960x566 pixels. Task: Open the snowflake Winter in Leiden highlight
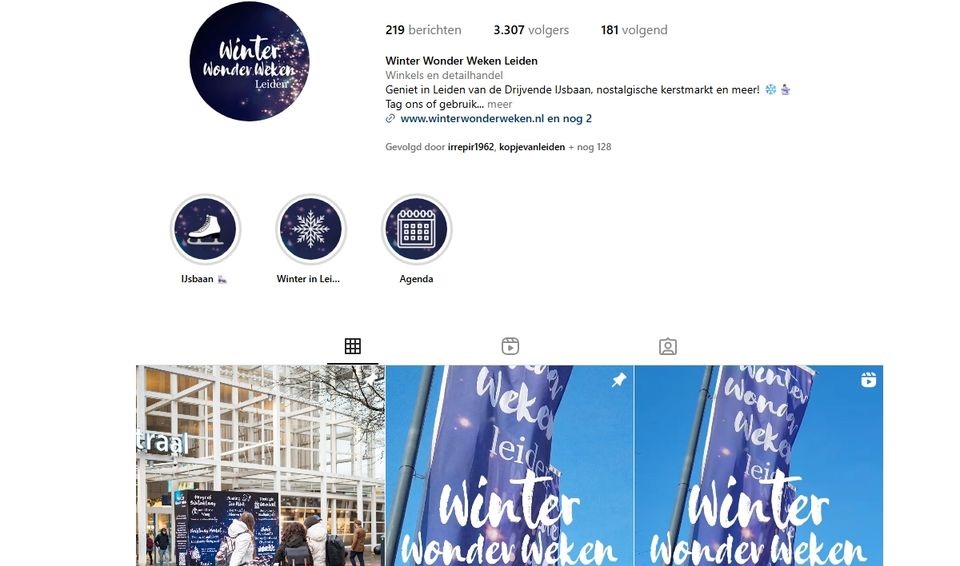[x=310, y=229]
